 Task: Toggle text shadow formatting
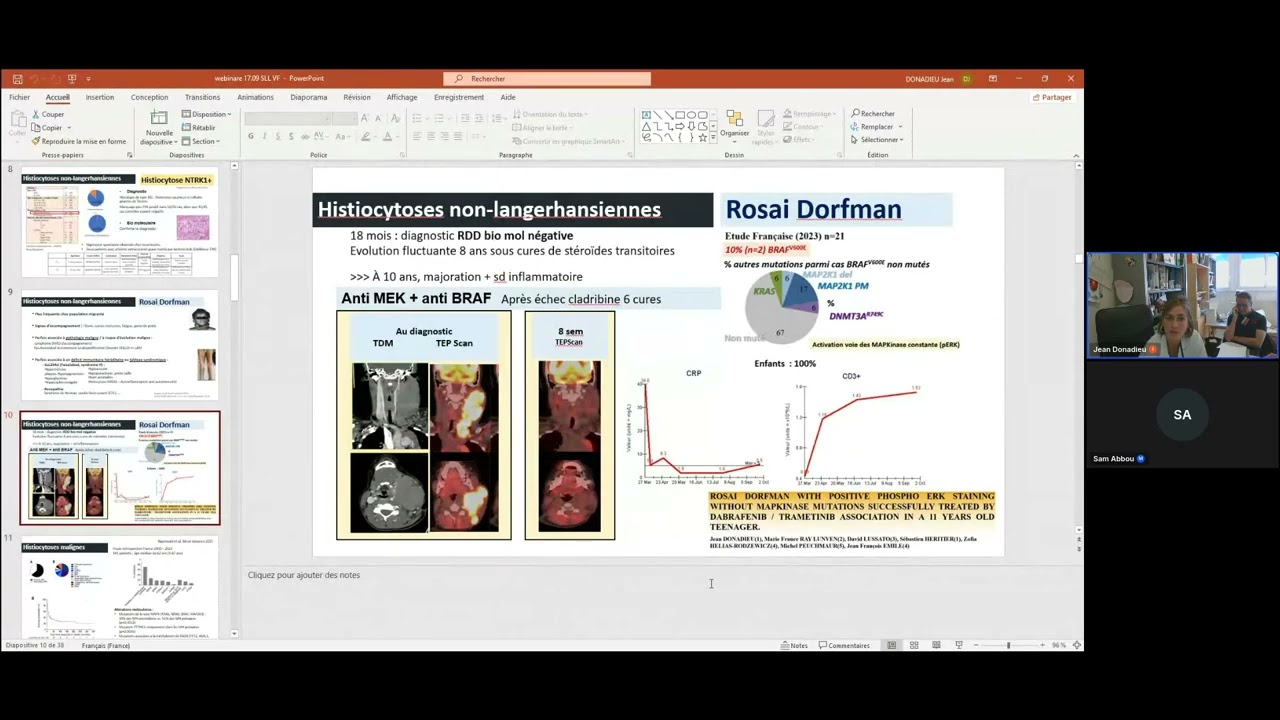(292, 136)
